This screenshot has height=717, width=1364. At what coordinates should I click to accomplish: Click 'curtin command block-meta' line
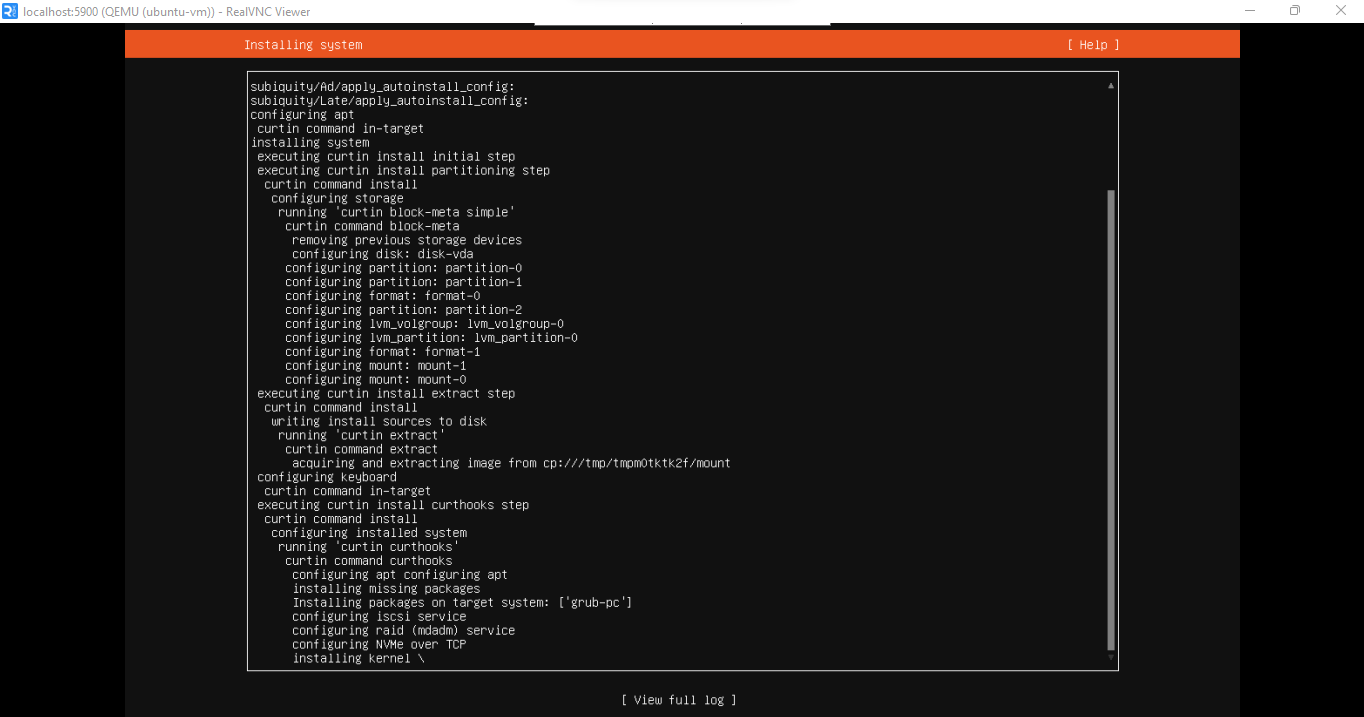tap(372, 227)
